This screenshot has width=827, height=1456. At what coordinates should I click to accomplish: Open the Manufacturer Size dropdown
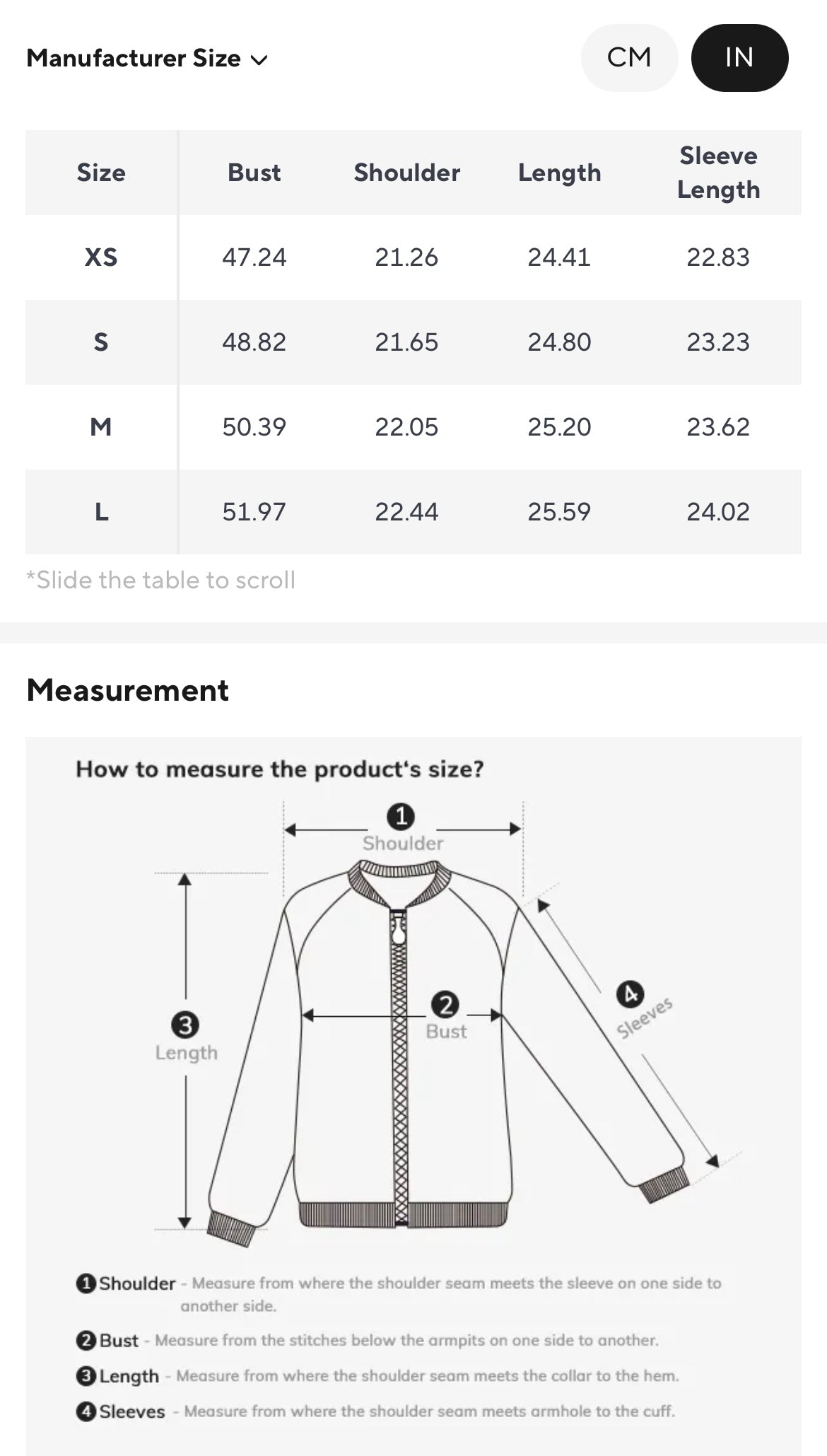click(146, 59)
